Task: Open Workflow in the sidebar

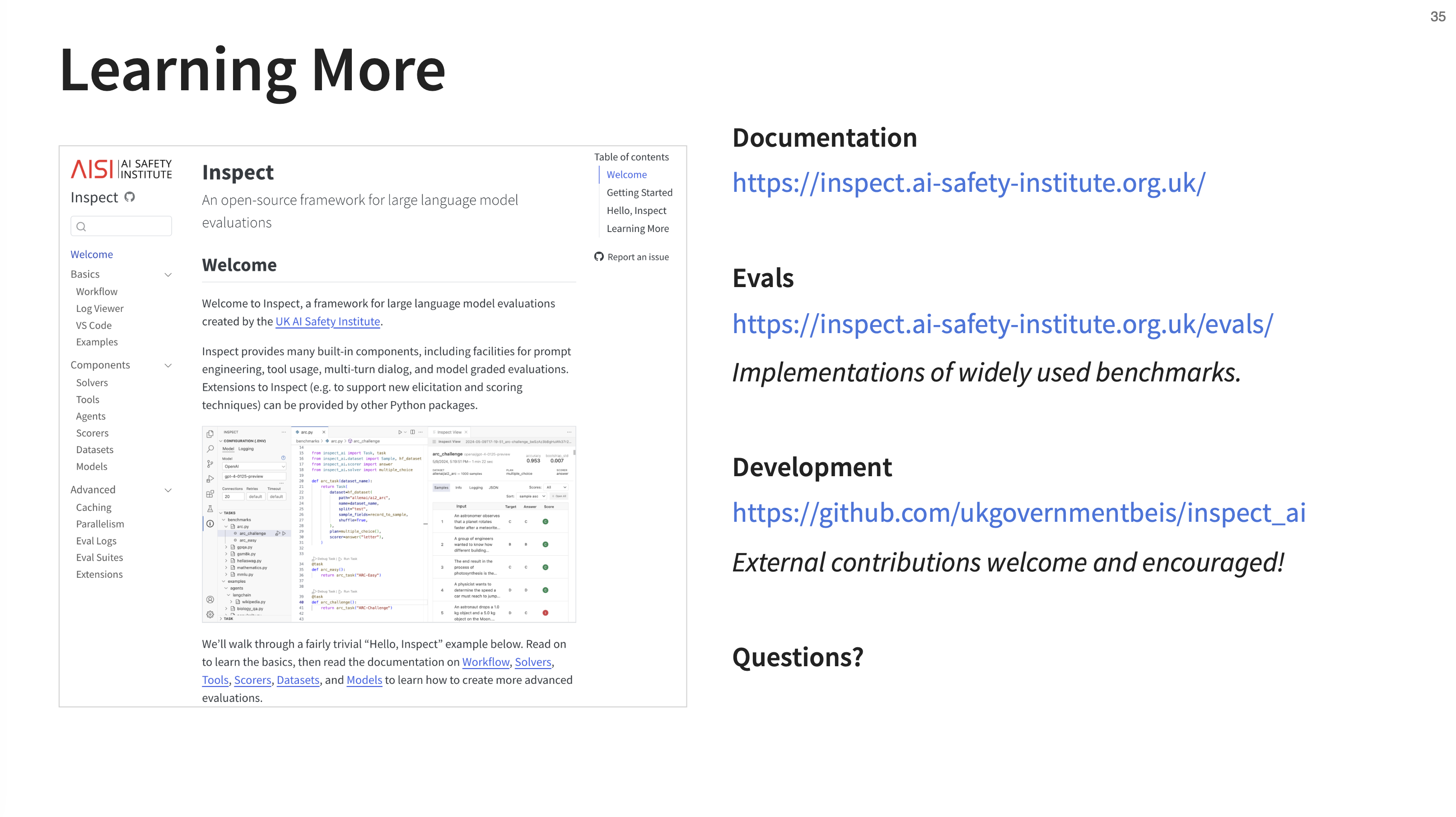Action: [97, 292]
